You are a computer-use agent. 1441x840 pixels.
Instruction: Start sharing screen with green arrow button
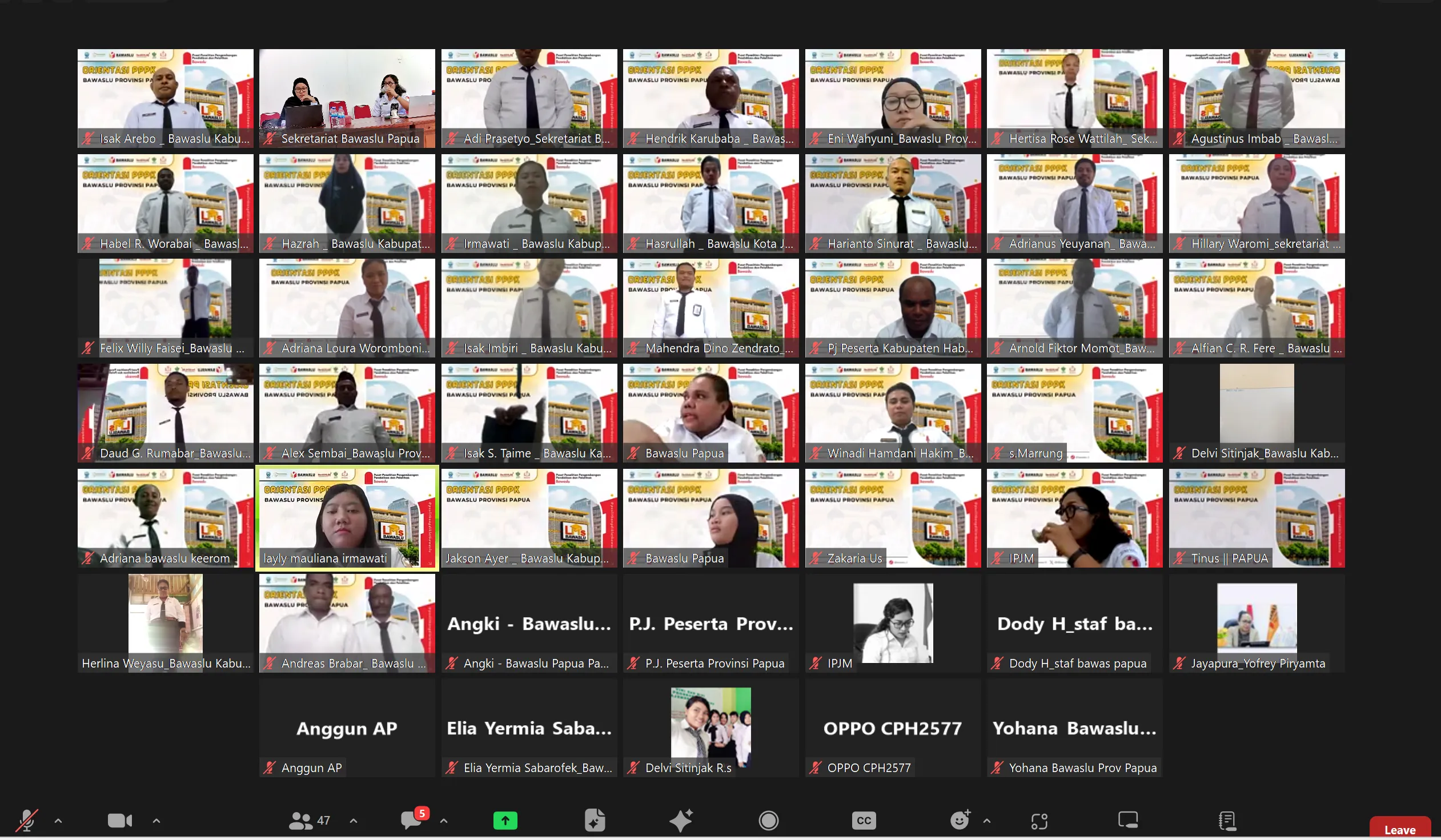point(505,821)
